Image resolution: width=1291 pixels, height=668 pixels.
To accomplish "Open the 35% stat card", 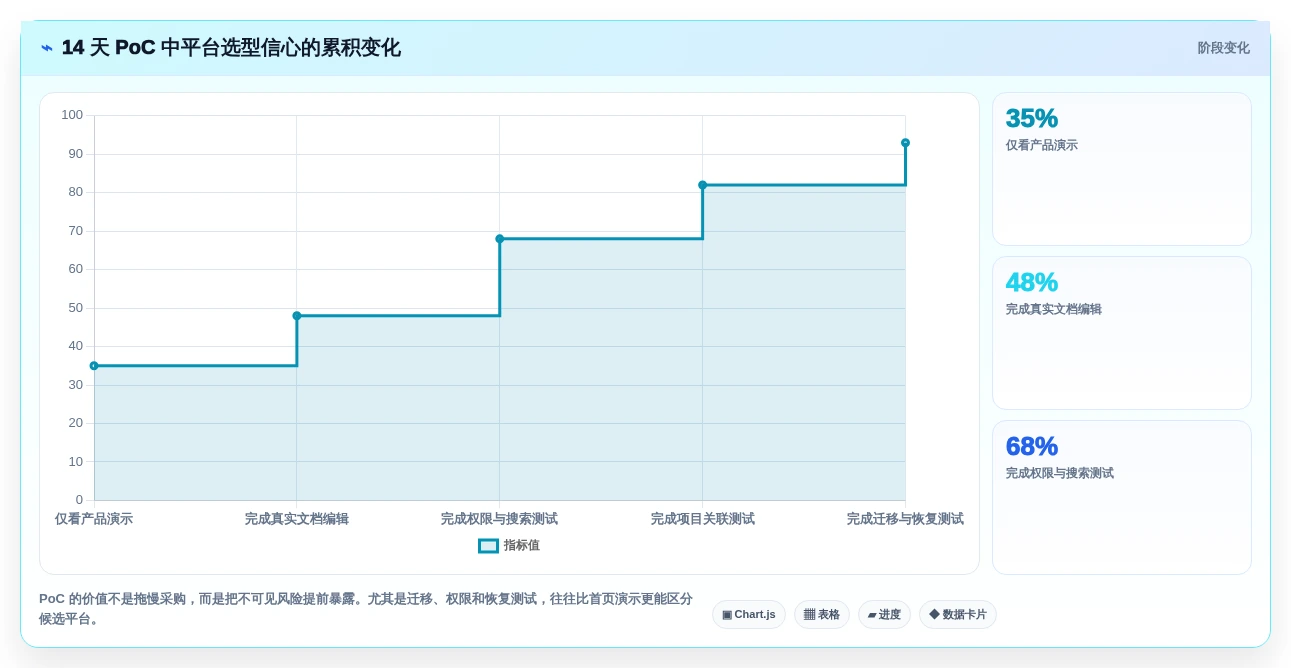I will (1122, 169).
